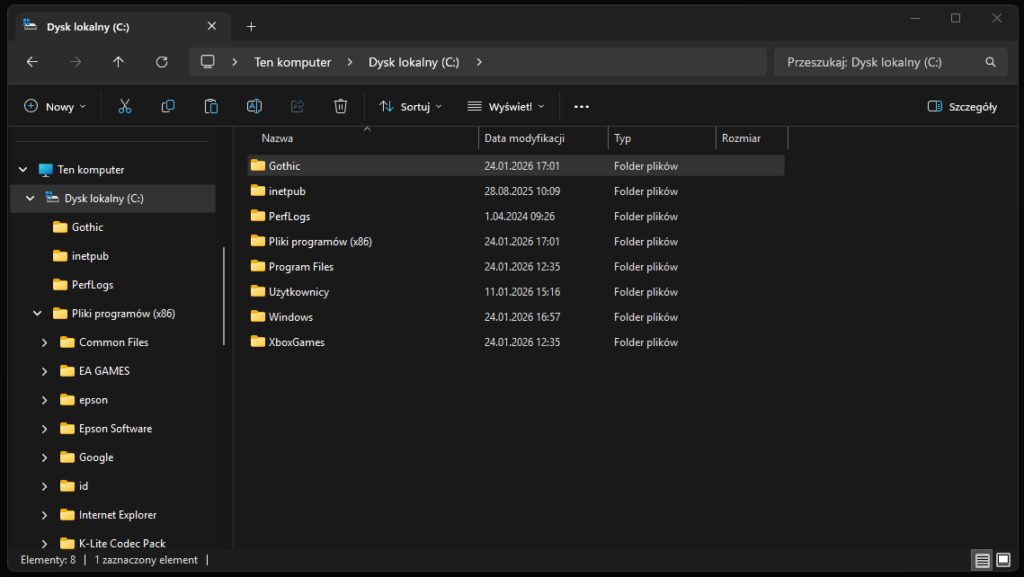Viewport: 1024px width, 577px height.
Task: Sort by the Data modyfikacji column header
Action: click(x=525, y=138)
